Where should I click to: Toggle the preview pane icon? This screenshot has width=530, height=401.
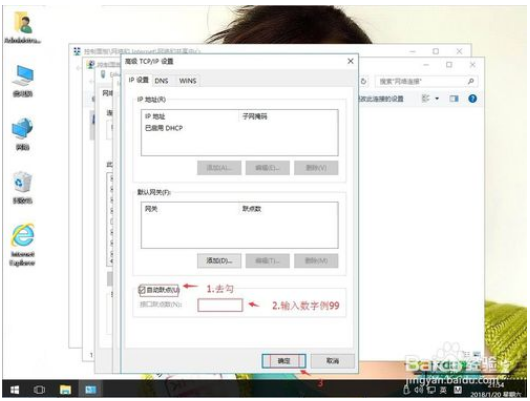[454, 98]
